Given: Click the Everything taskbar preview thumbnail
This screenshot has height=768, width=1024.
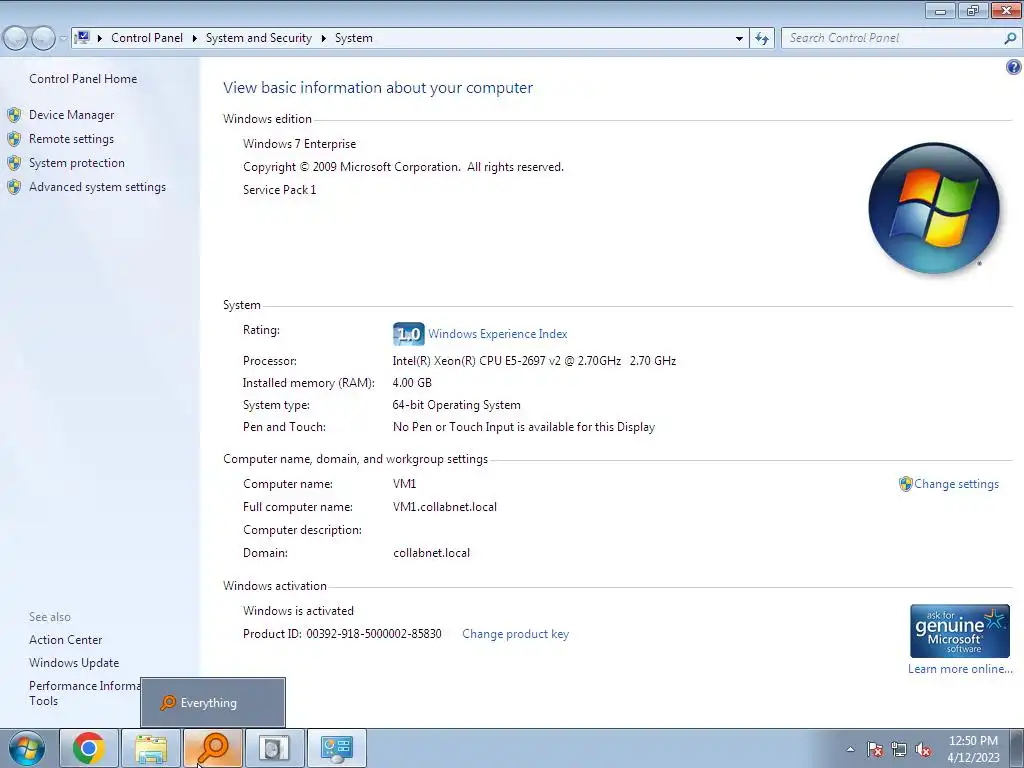Looking at the screenshot, I should coord(213,703).
